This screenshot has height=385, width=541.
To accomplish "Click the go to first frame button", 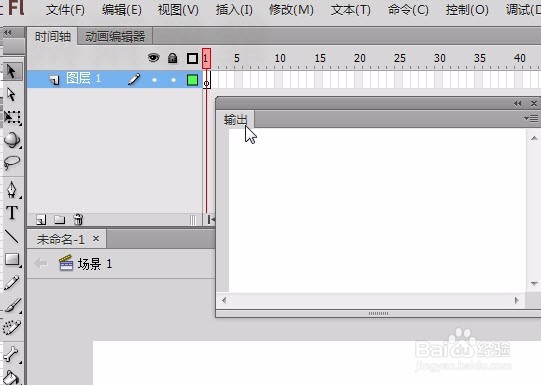I will click(211, 219).
